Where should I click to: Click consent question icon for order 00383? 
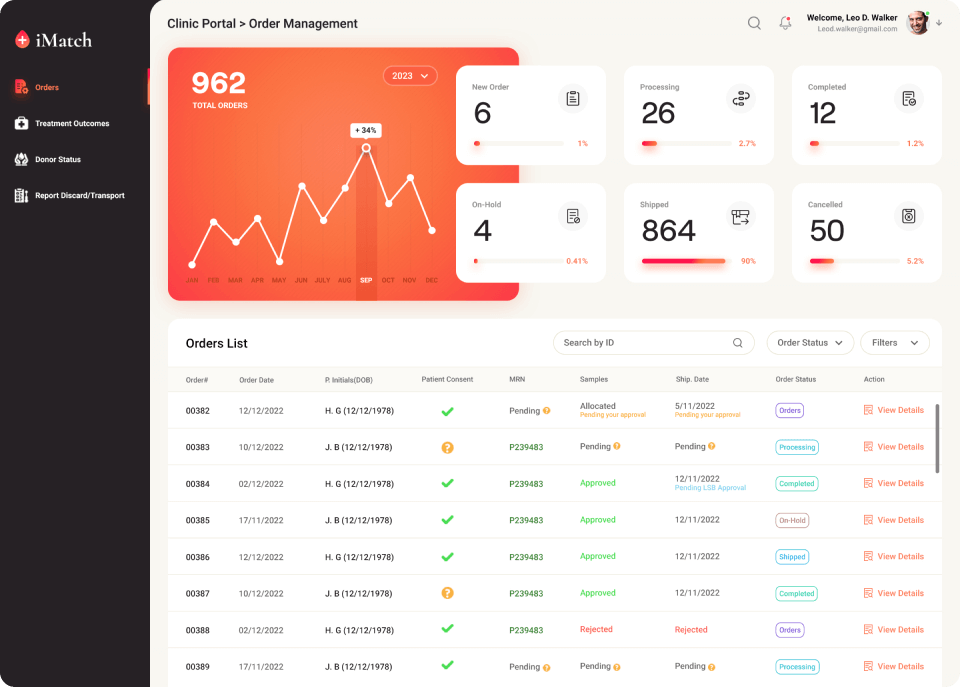pyautogui.click(x=448, y=448)
